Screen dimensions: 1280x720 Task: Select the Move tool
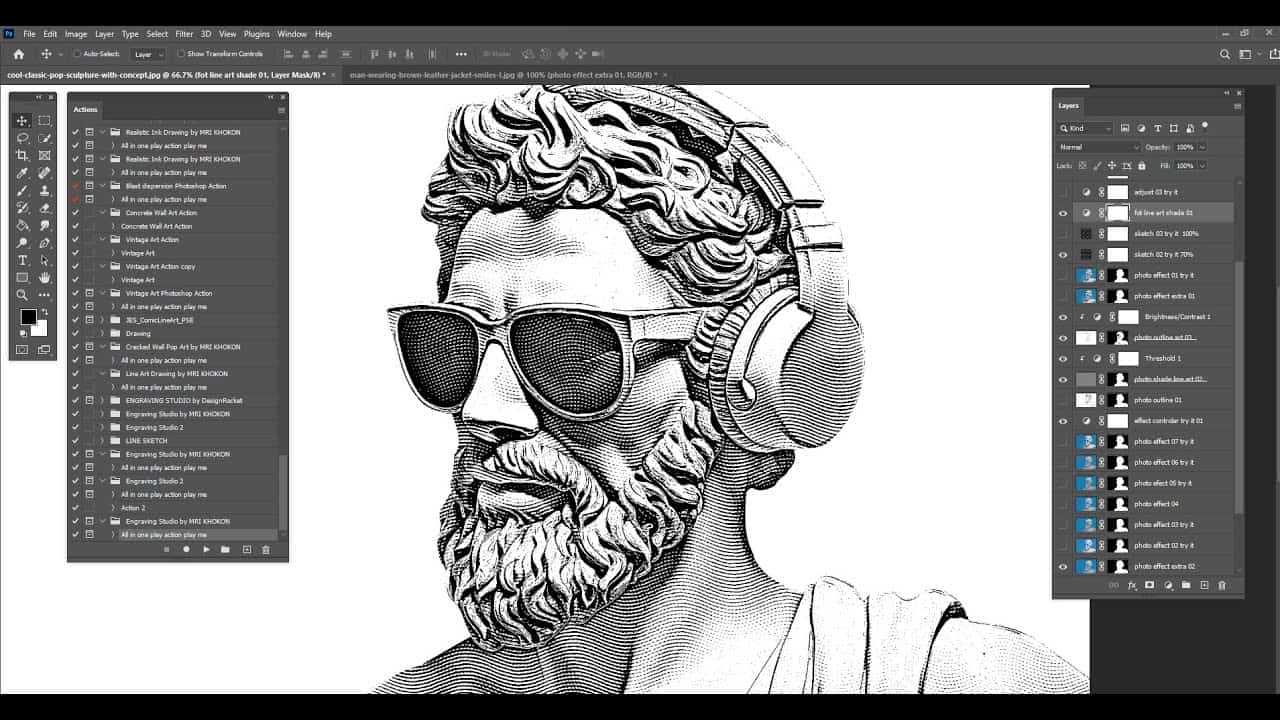pos(22,121)
